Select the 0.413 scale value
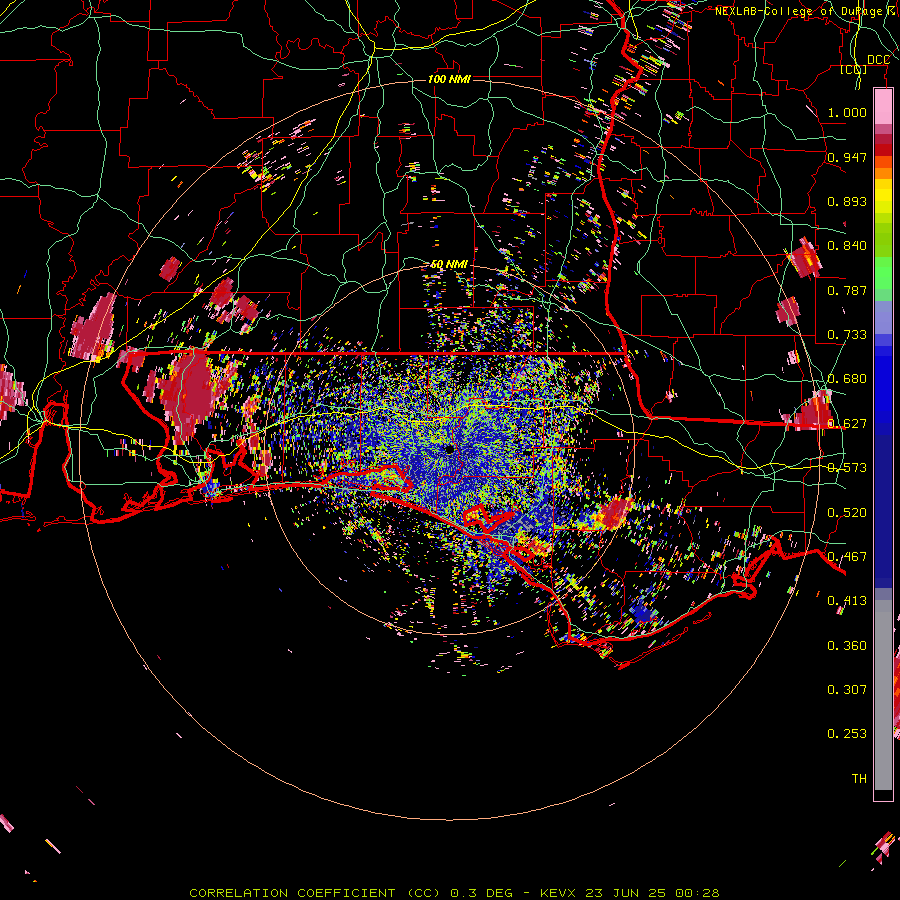This screenshot has width=900, height=900. 847,601
